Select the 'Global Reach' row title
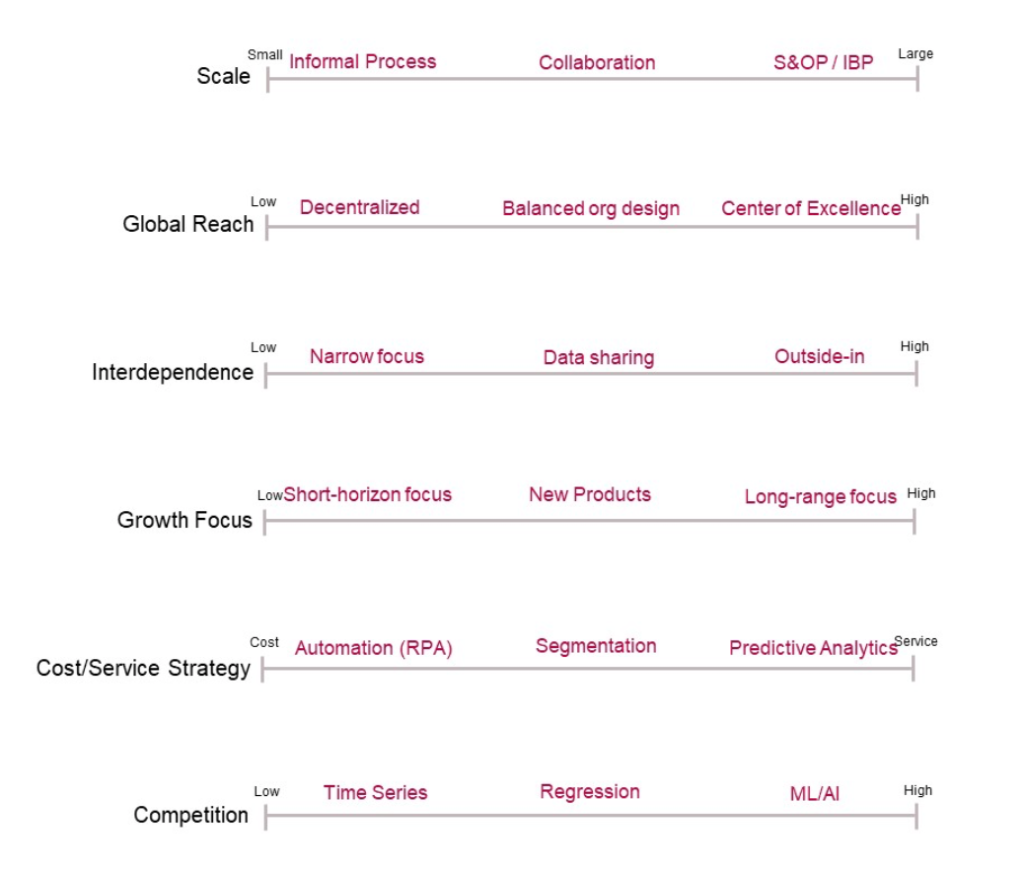The height and width of the screenshot is (870, 1024). [188, 224]
